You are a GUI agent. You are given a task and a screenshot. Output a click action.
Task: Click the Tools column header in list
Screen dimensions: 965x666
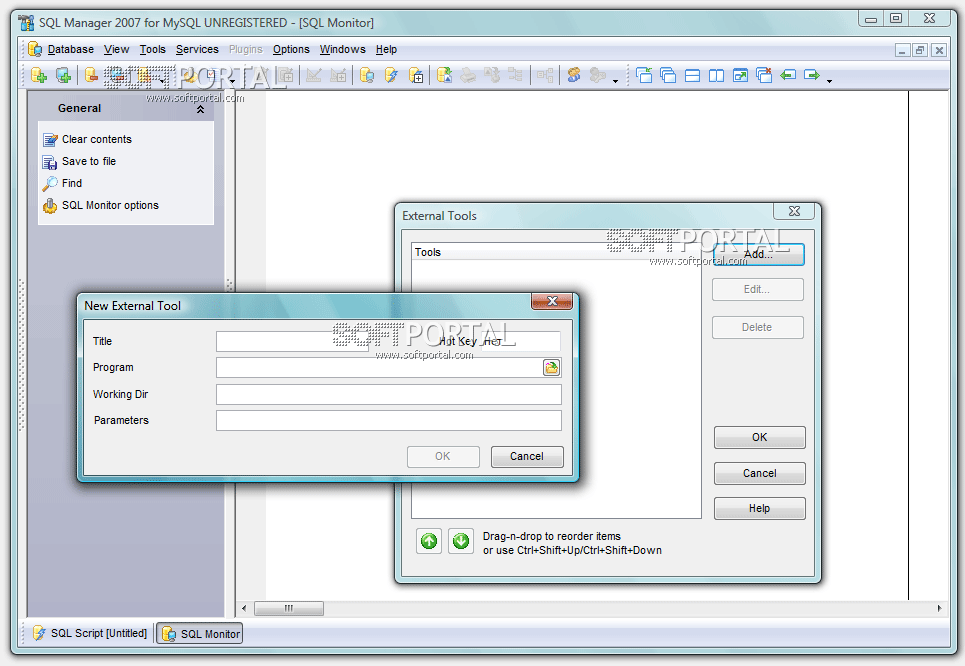pos(556,252)
